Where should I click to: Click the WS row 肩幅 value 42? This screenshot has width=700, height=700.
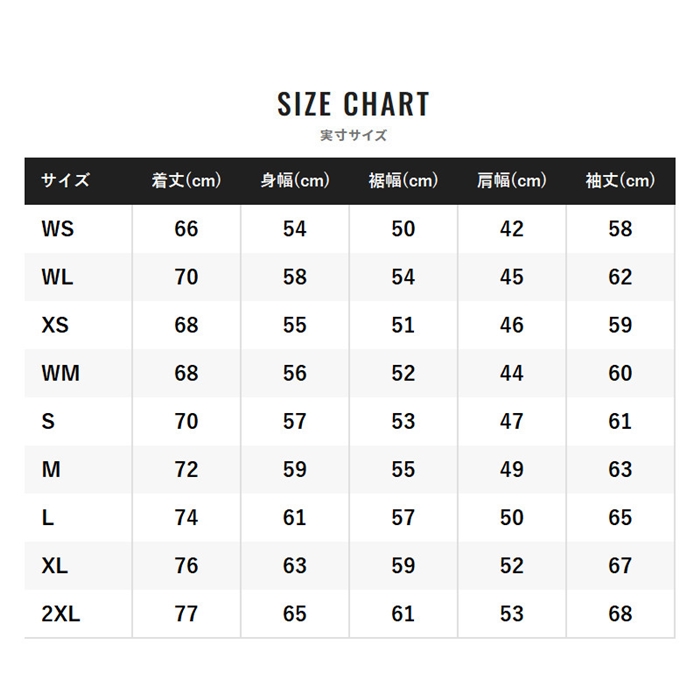coord(512,229)
